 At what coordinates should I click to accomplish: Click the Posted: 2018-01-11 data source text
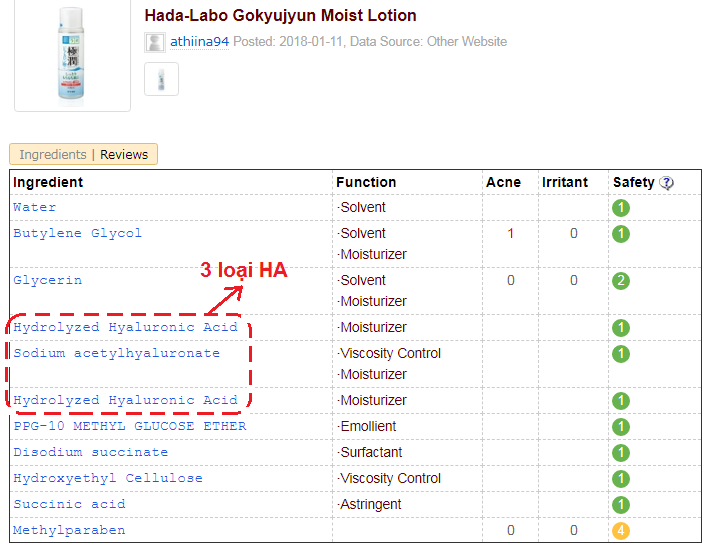point(370,41)
